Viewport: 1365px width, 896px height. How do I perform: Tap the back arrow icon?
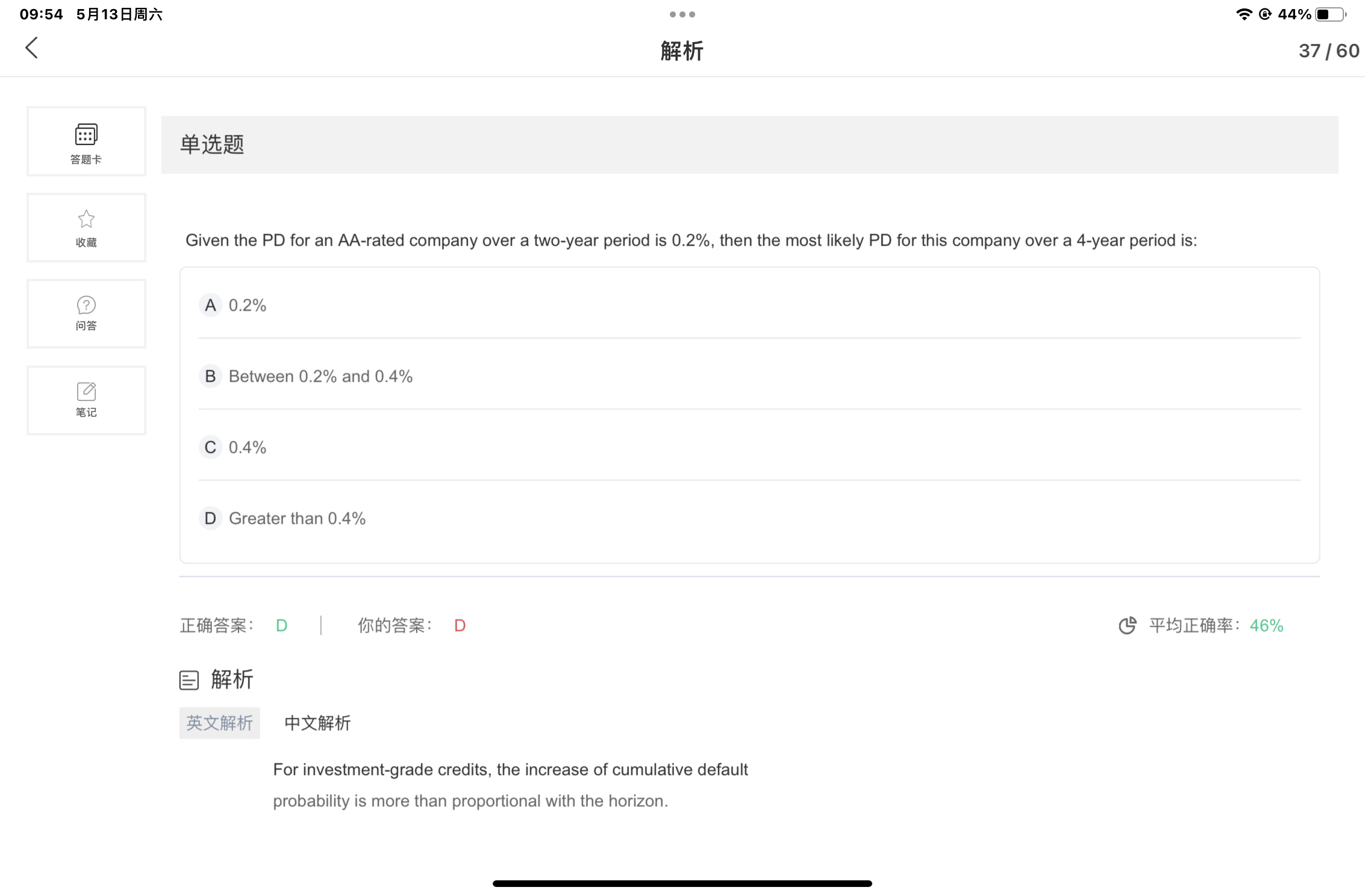[x=32, y=48]
